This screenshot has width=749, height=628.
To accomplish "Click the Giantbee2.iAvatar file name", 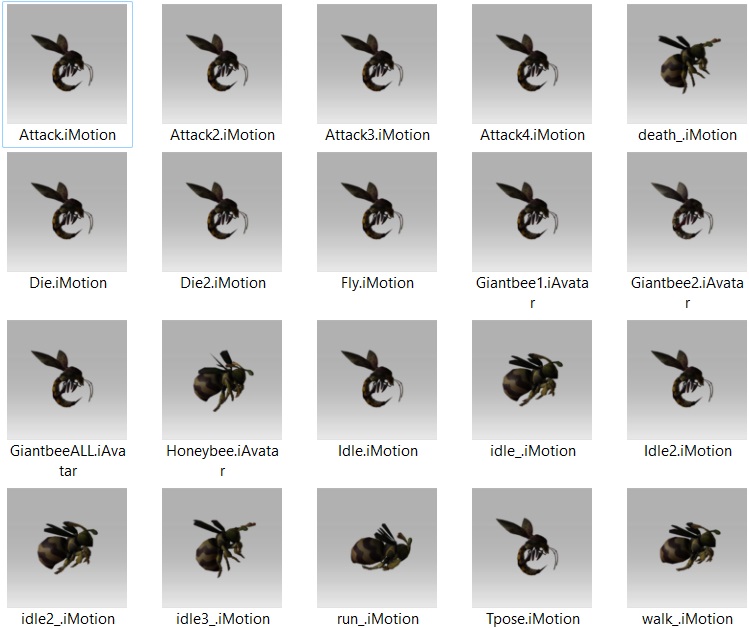I will coord(687,293).
